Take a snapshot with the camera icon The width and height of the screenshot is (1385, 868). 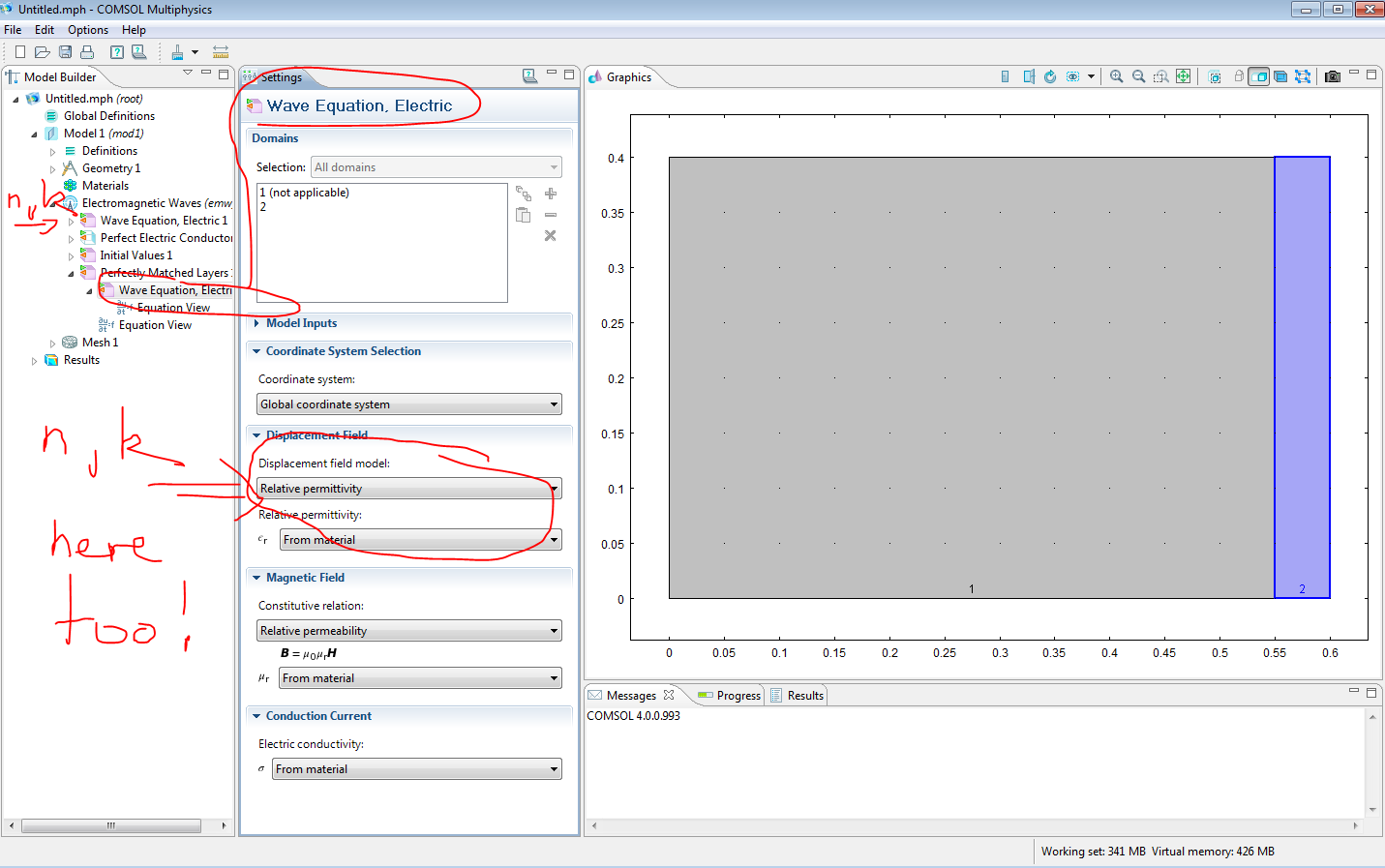(x=1333, y=76)
